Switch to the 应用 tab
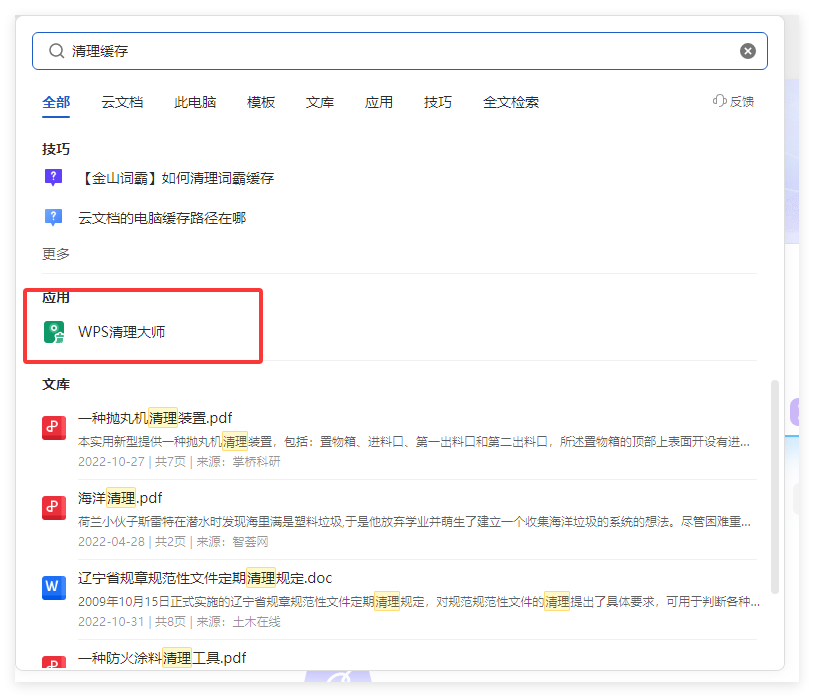This screenshot has height=697, width=814. (x=379, y=101)
